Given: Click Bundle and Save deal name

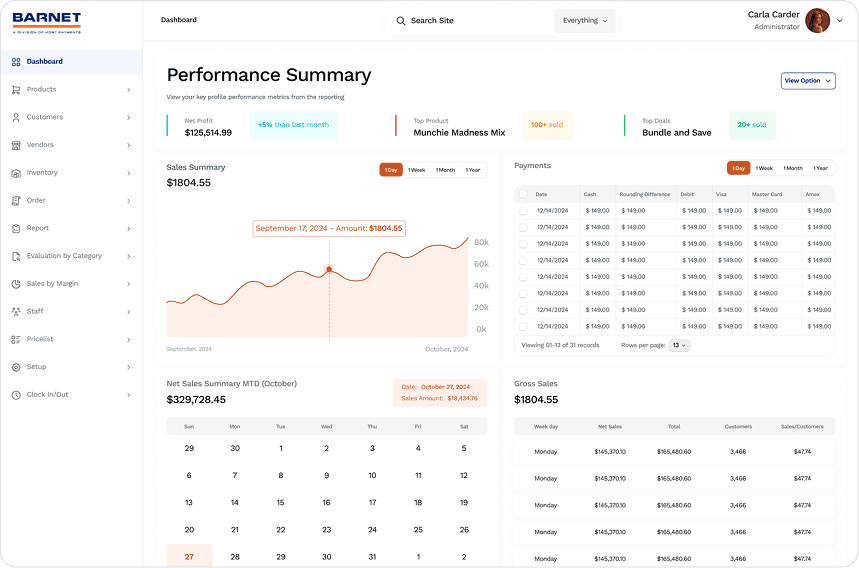Looking at the screenshot, I should (677, 133).
